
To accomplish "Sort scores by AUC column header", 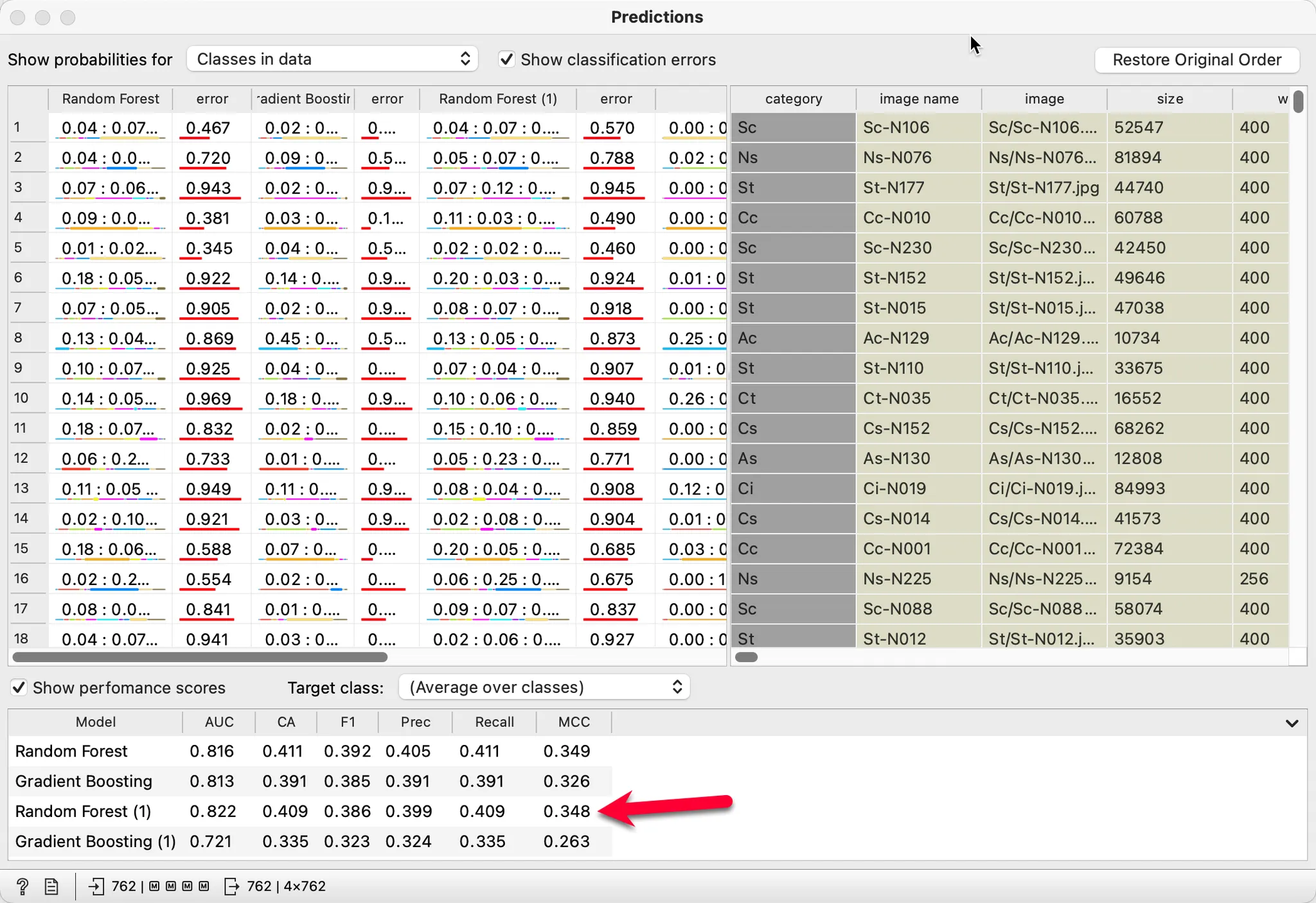I will tap(219, 722).
